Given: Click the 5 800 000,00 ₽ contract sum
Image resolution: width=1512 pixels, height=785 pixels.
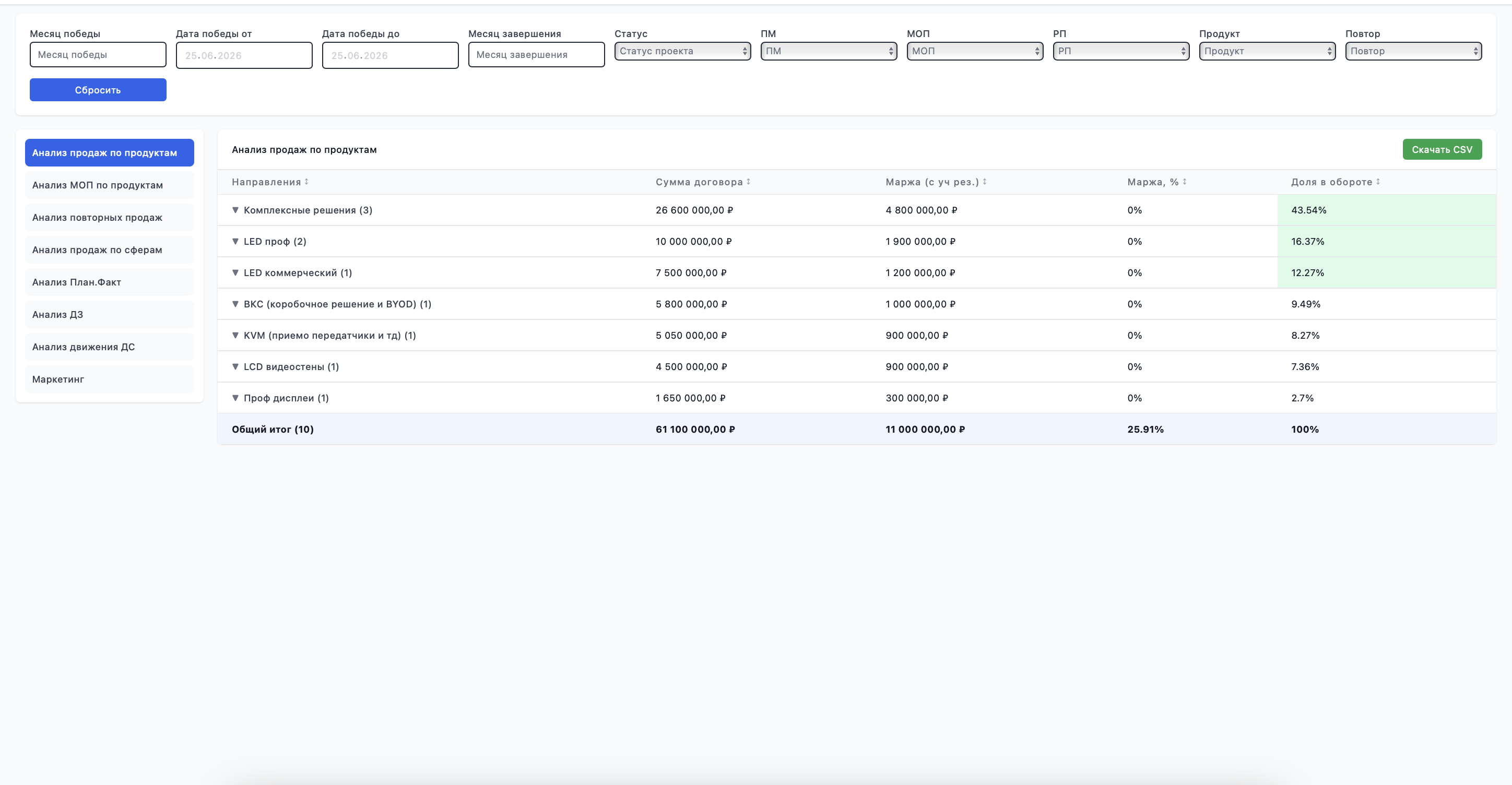Looking at the screenshot, I should tap(691, 304).
